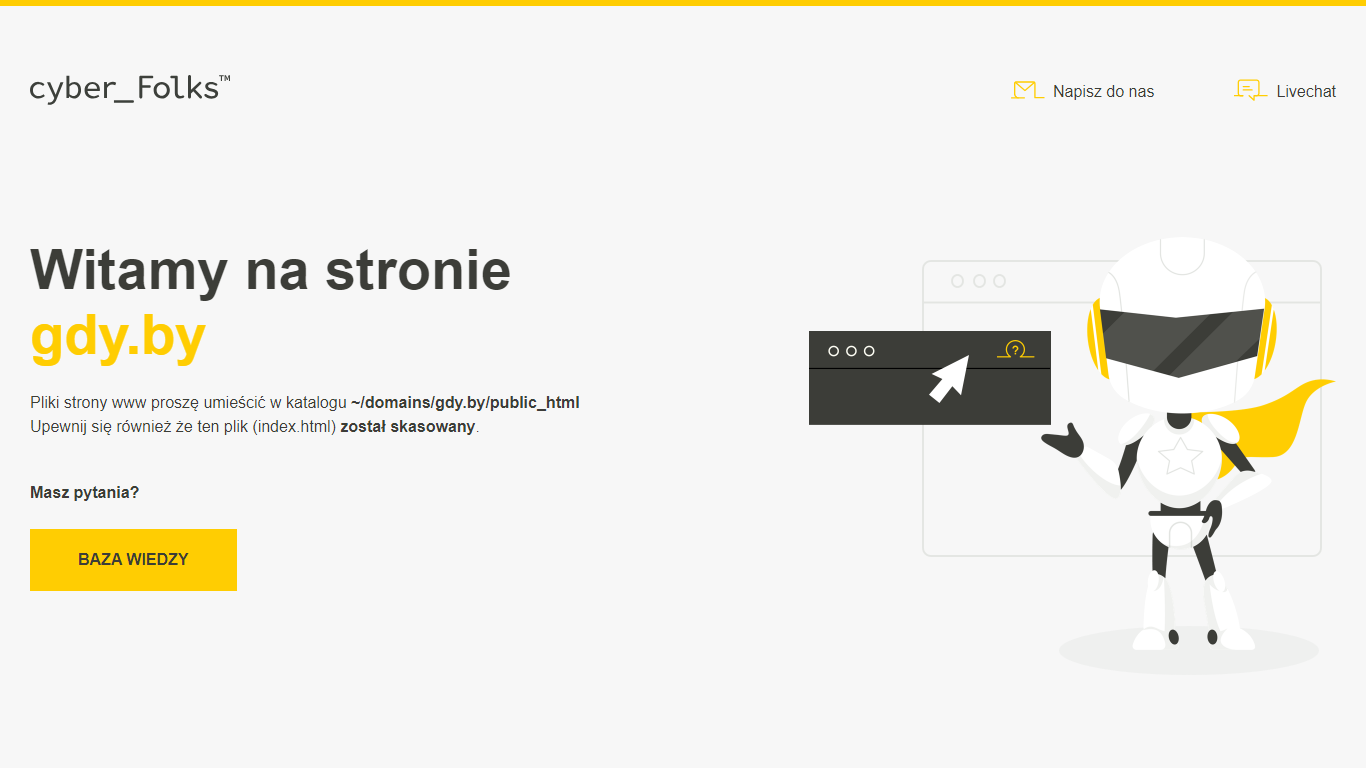1366x768 pixels.
Task: Click the ~/domains/gdy.by/public_html path text
Action: tap(465, 403)
